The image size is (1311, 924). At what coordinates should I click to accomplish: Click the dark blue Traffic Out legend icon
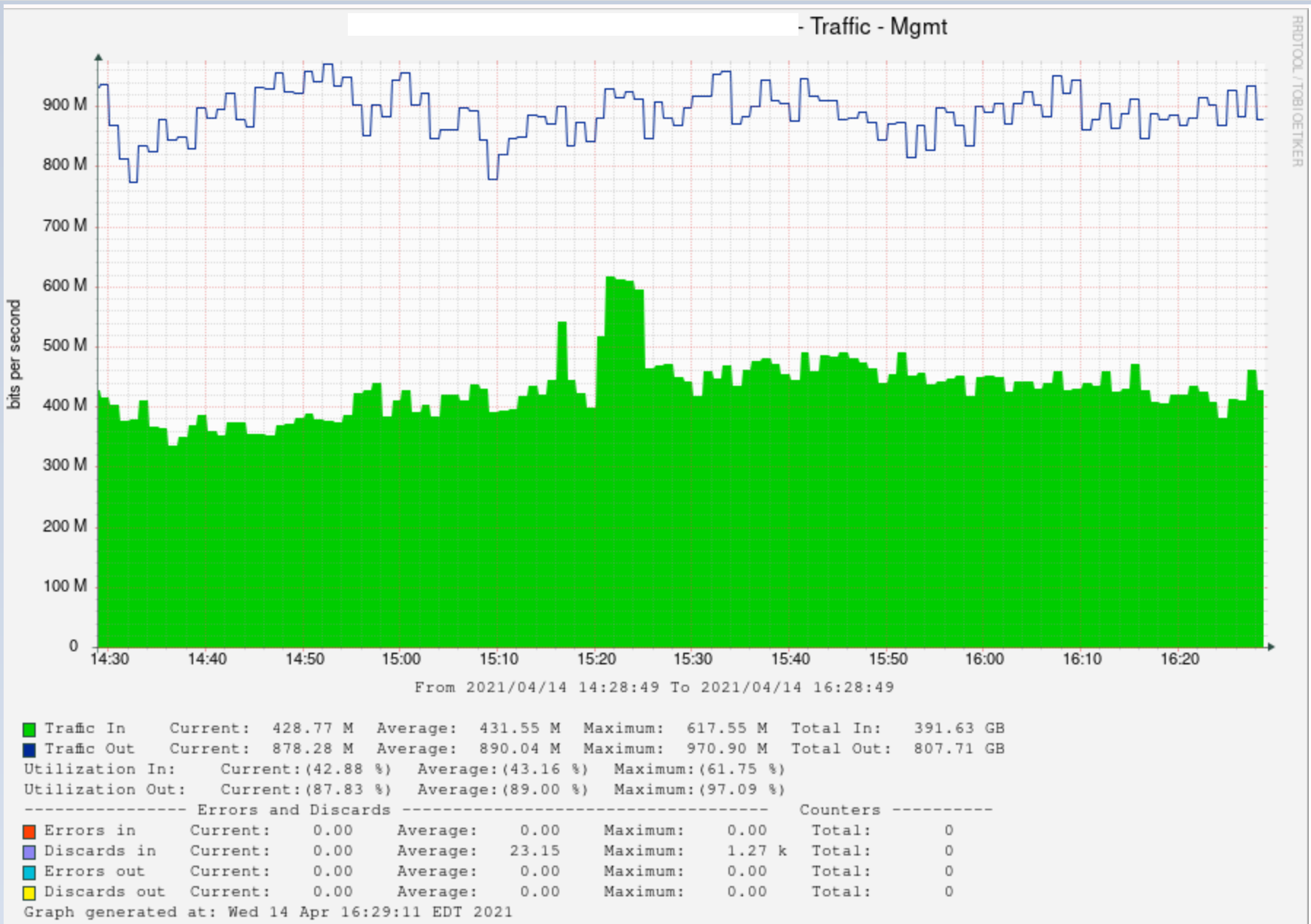[29, 748]
